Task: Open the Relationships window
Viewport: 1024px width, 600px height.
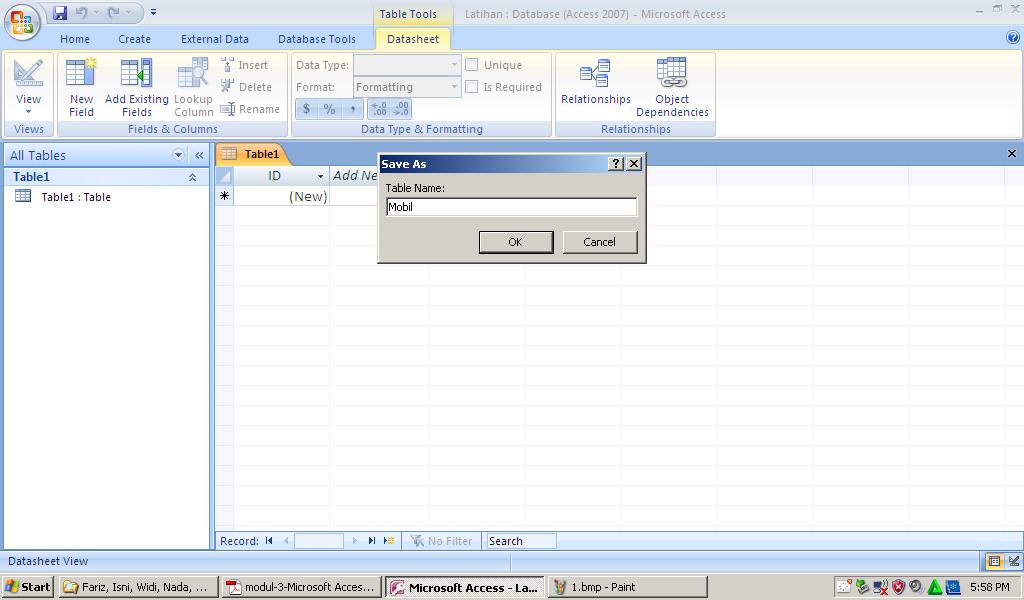Action: 595,85
